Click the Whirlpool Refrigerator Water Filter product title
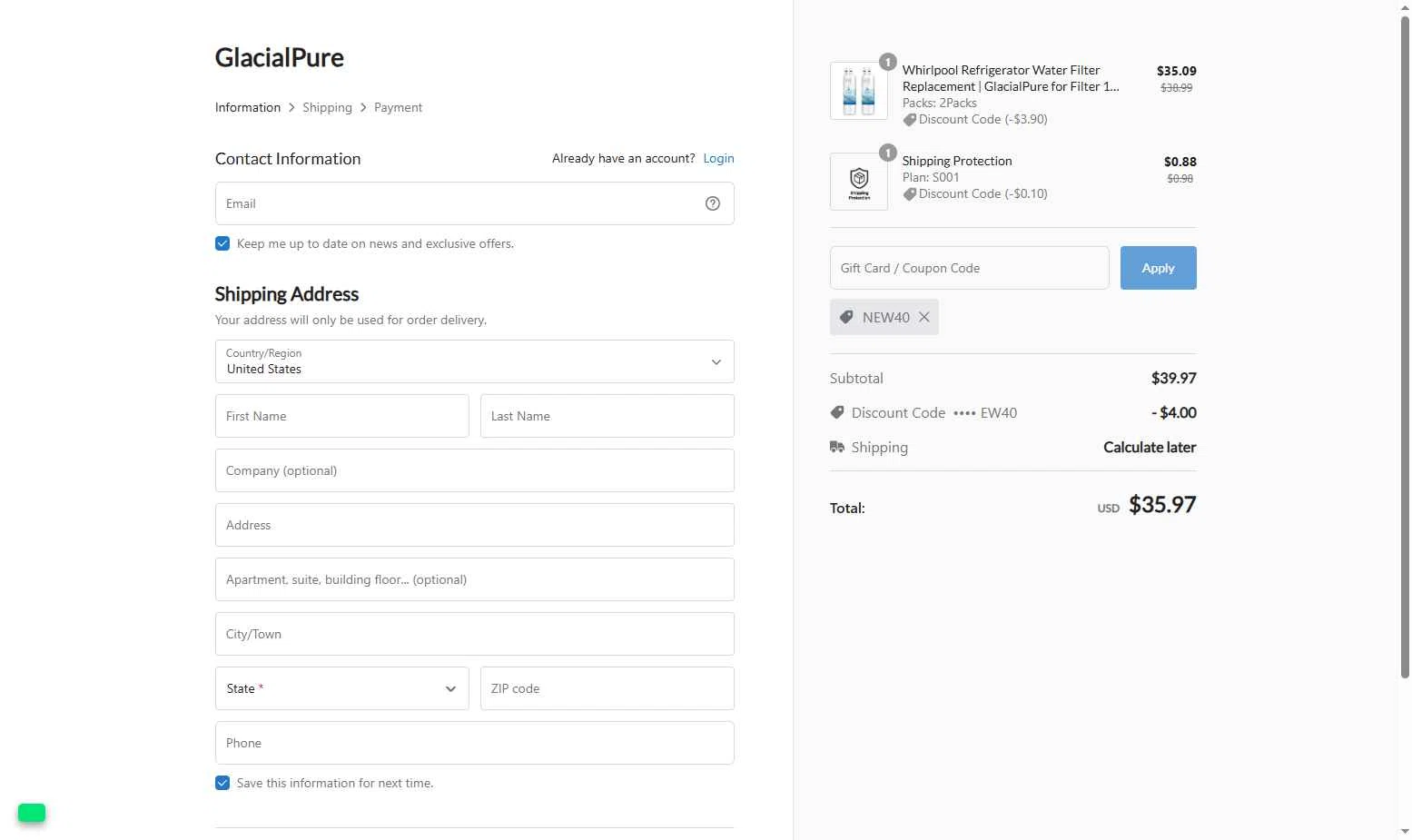1412x840 pixels. tap(1011, 78)
